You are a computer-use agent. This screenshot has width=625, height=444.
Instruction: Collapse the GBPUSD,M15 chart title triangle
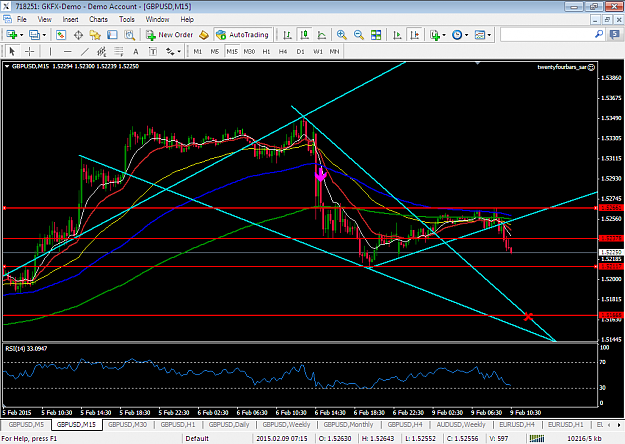click(x=7, y=67)
